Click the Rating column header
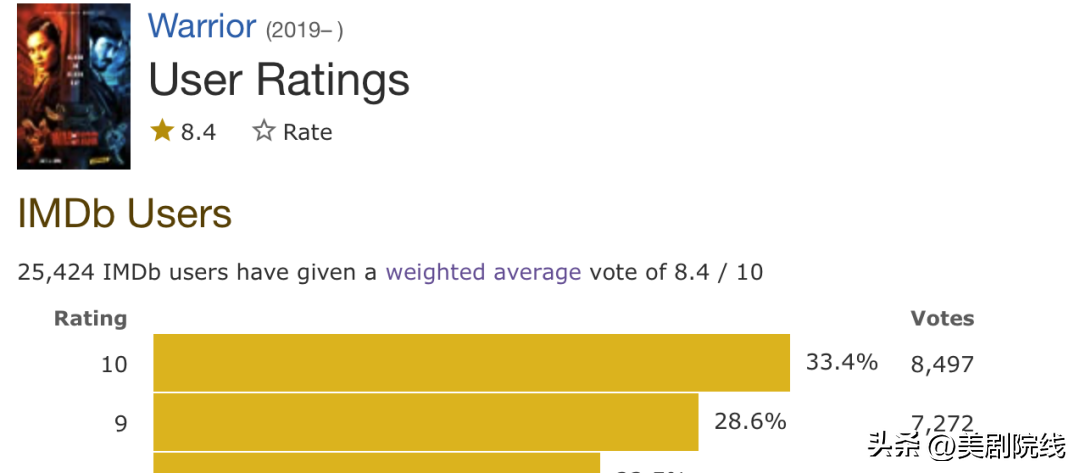Screen dimensions: 1080x473 (90, 319)
